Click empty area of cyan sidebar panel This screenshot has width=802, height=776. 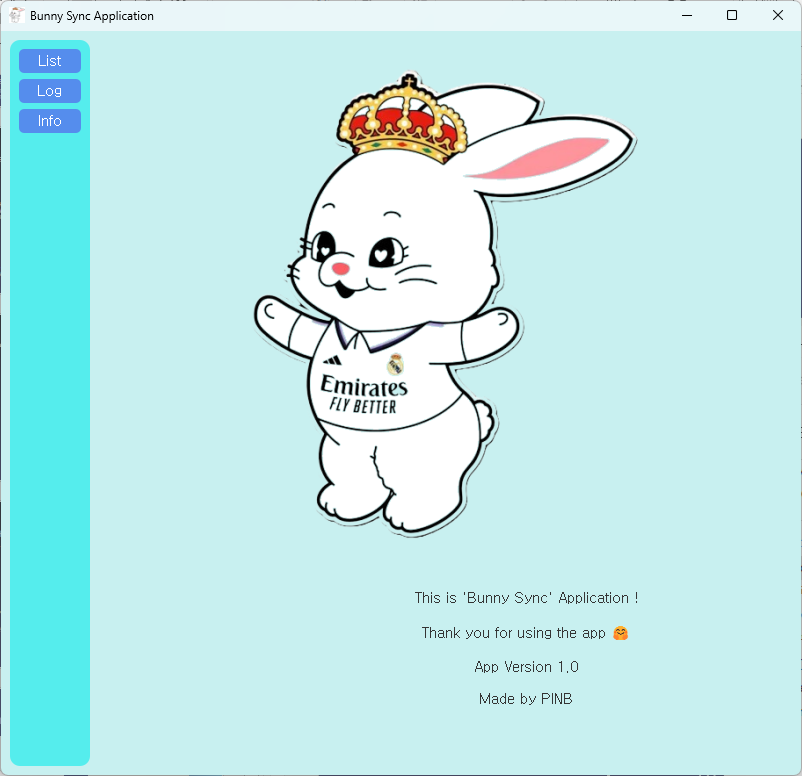pyautogui.click(x=50, y=450)
